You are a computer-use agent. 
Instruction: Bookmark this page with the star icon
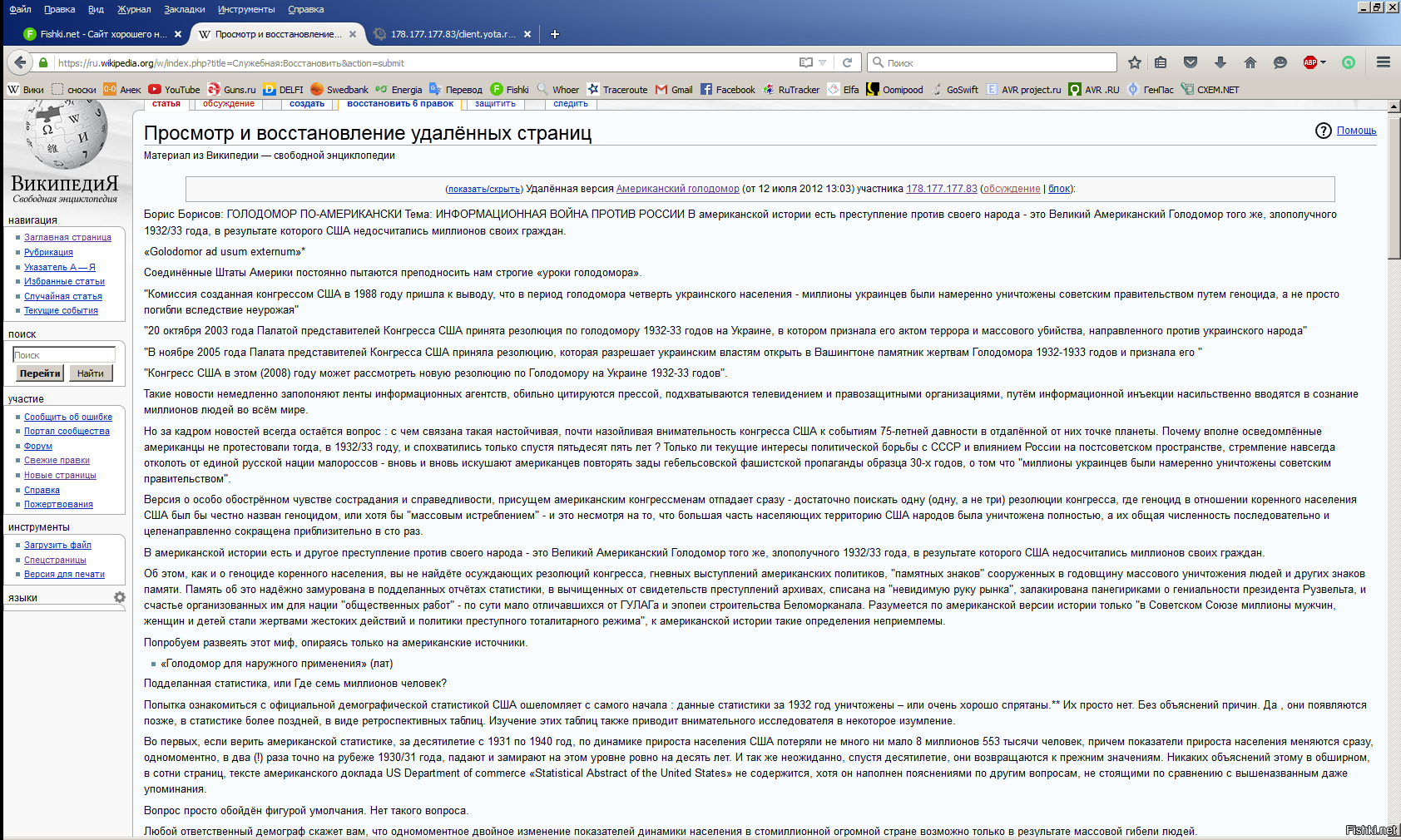tap(1135, 62)
